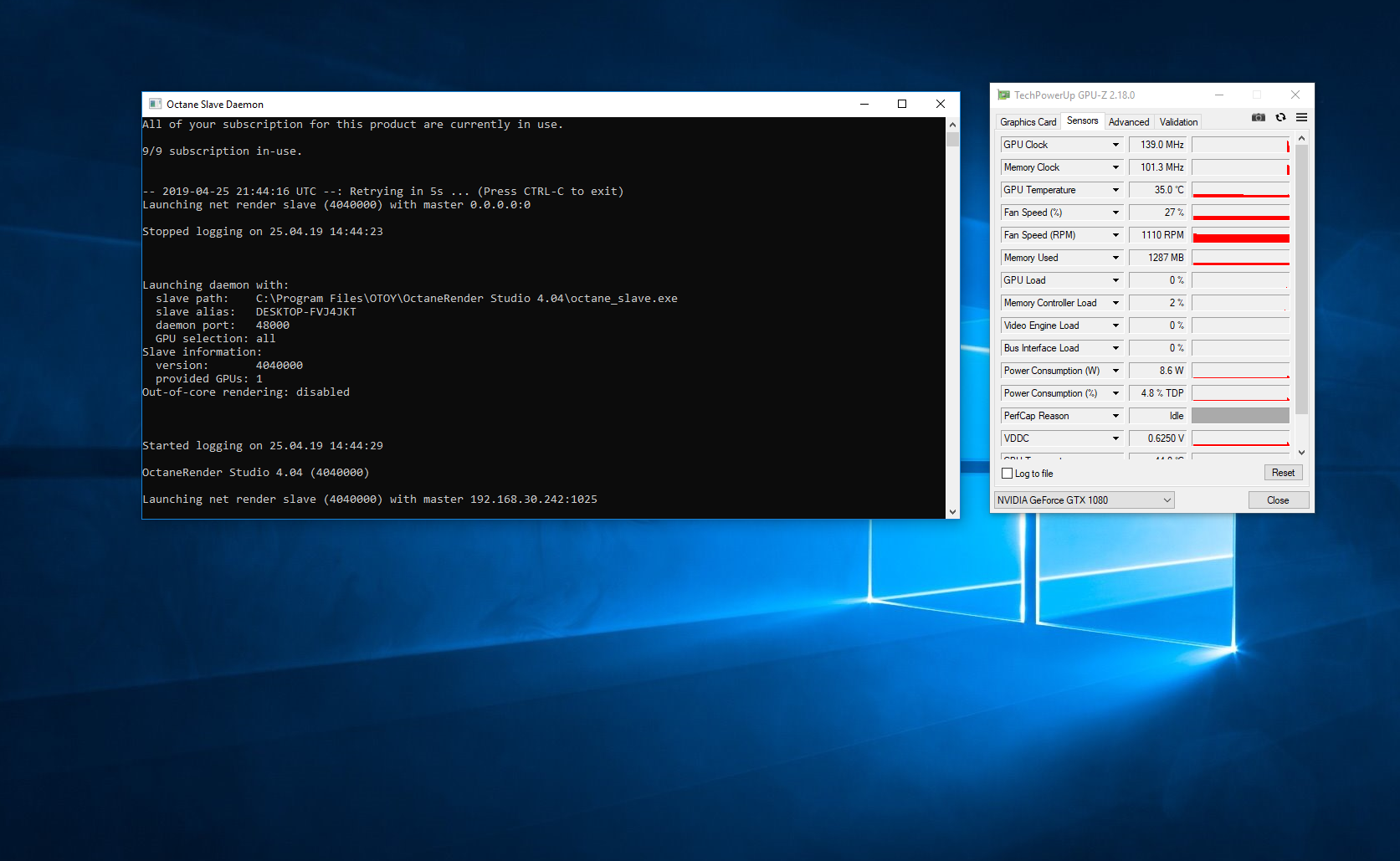
Task: Open the Video Engine Load dropdown
Action: [x=1115, y=325]
